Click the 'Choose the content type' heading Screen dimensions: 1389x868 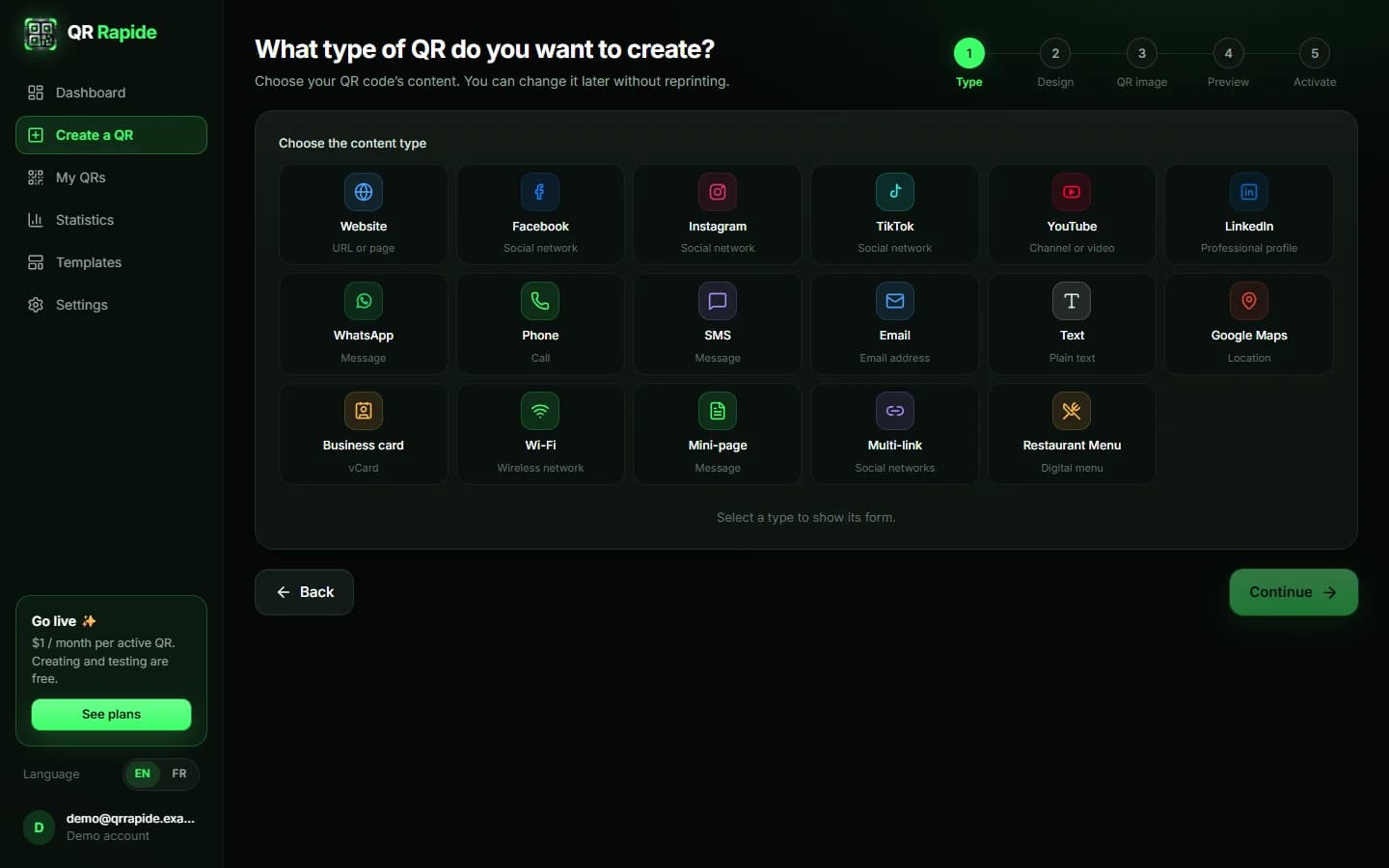tap(352, 143)
